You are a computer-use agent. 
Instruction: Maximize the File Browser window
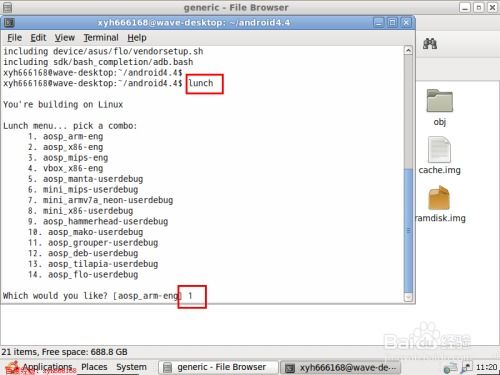[479, 7]
